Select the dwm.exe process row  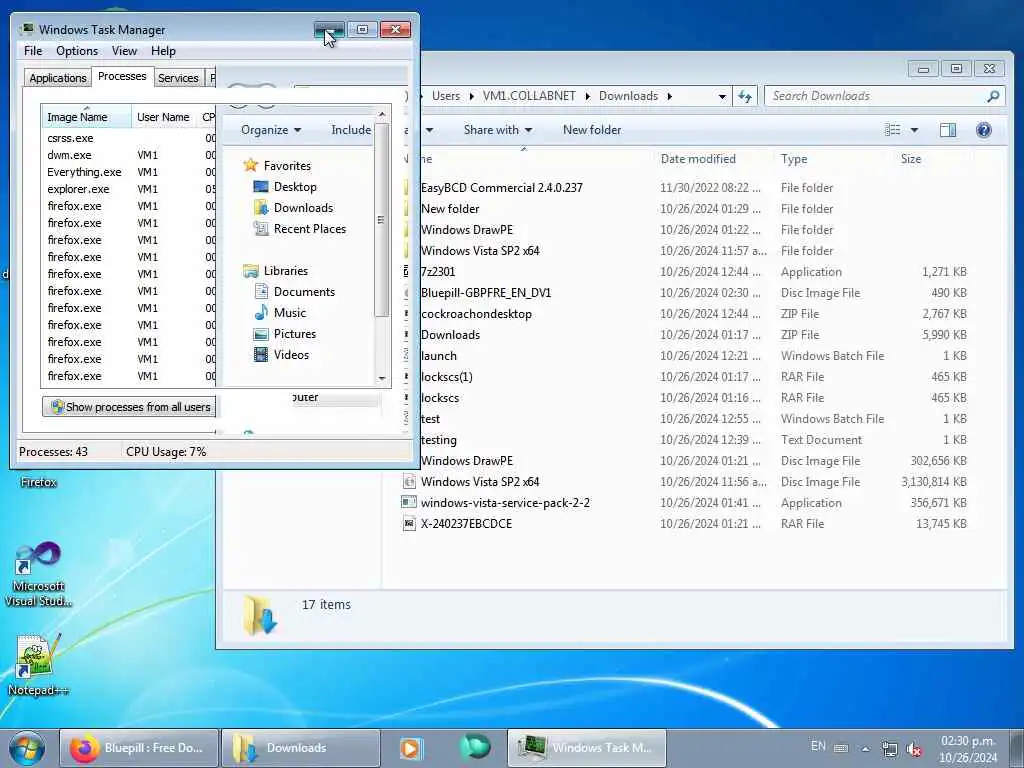click(128, 155)
